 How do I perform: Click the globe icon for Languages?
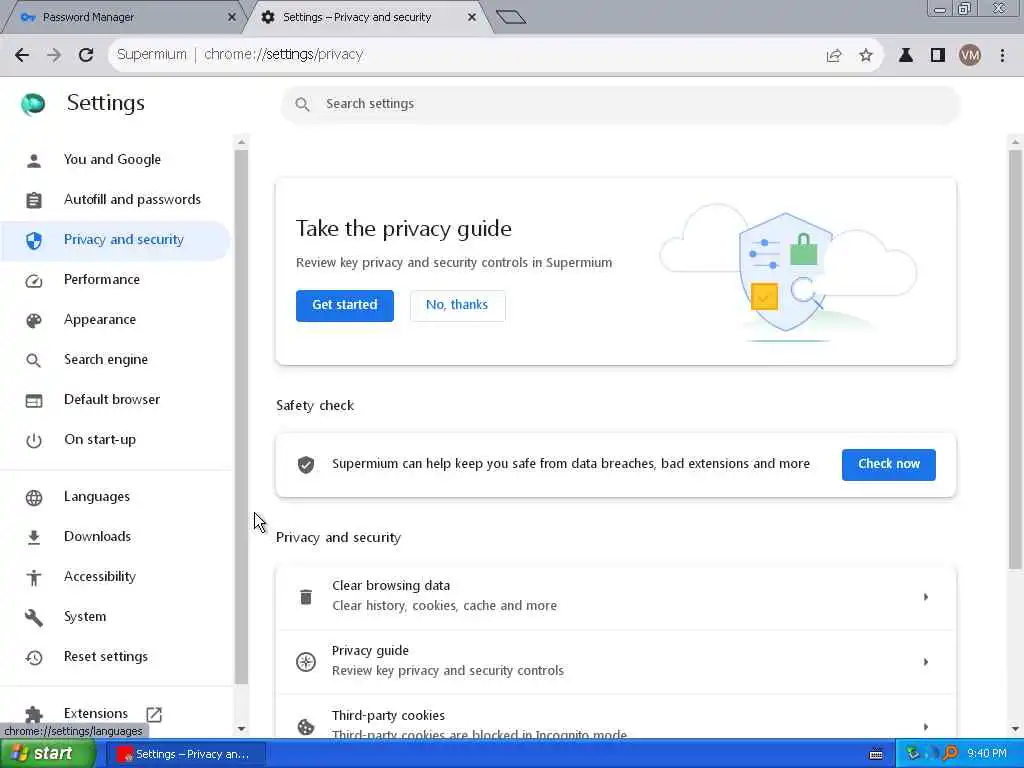(34, 497)
